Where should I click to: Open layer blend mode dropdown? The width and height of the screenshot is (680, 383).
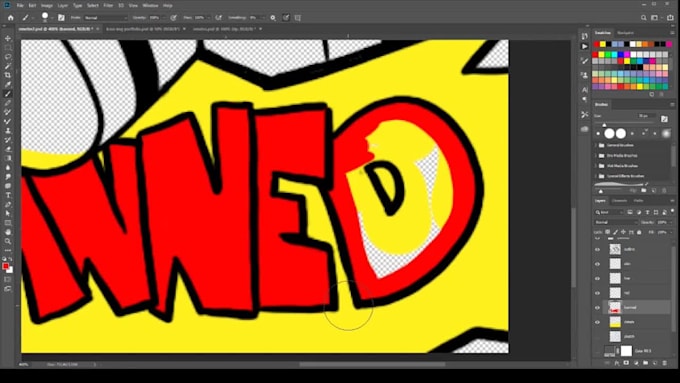(x=615, y=222)
